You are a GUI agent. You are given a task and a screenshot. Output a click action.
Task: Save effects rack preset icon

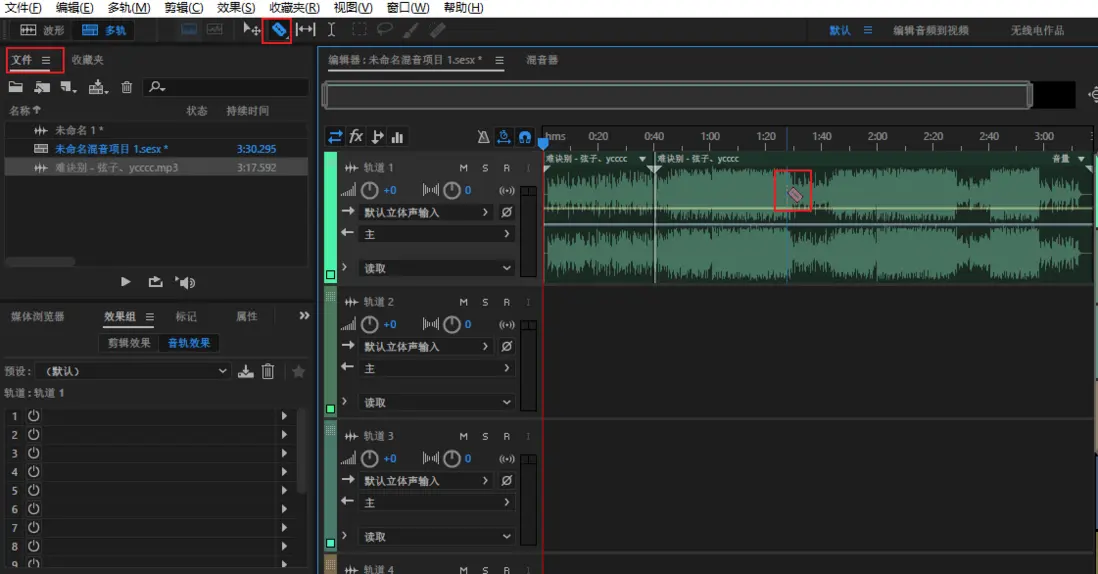pos(246,371)
